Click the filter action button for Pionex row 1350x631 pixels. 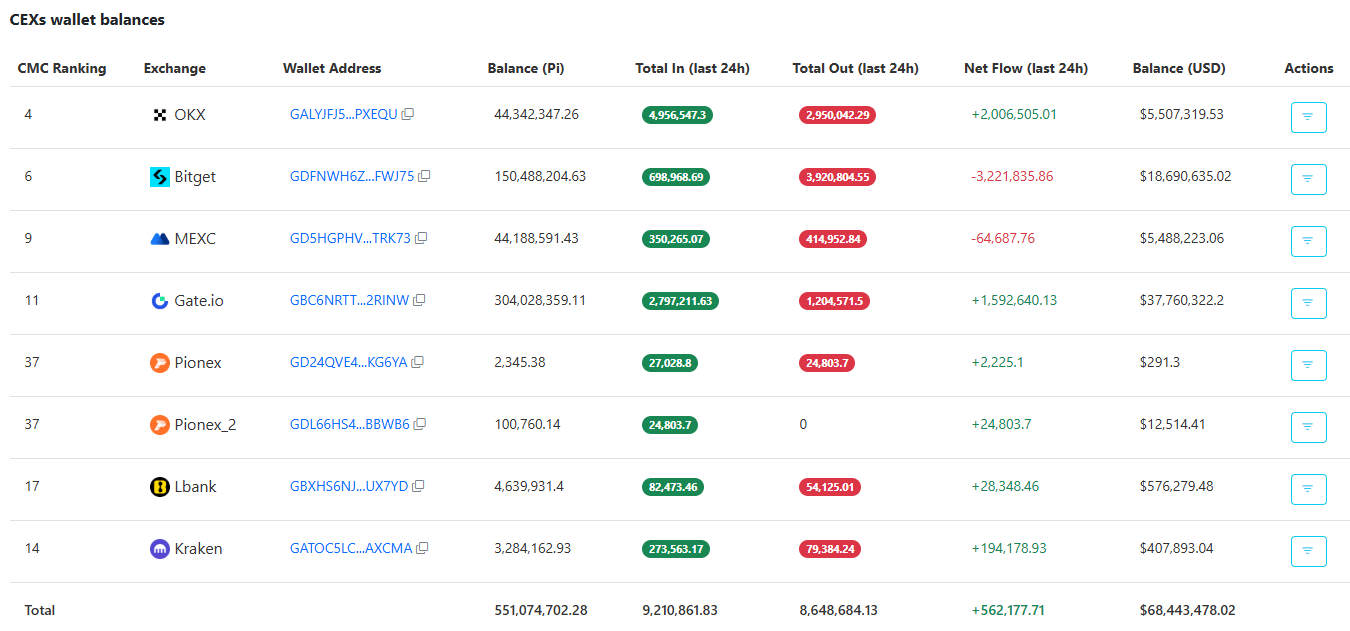point(1308,365)
